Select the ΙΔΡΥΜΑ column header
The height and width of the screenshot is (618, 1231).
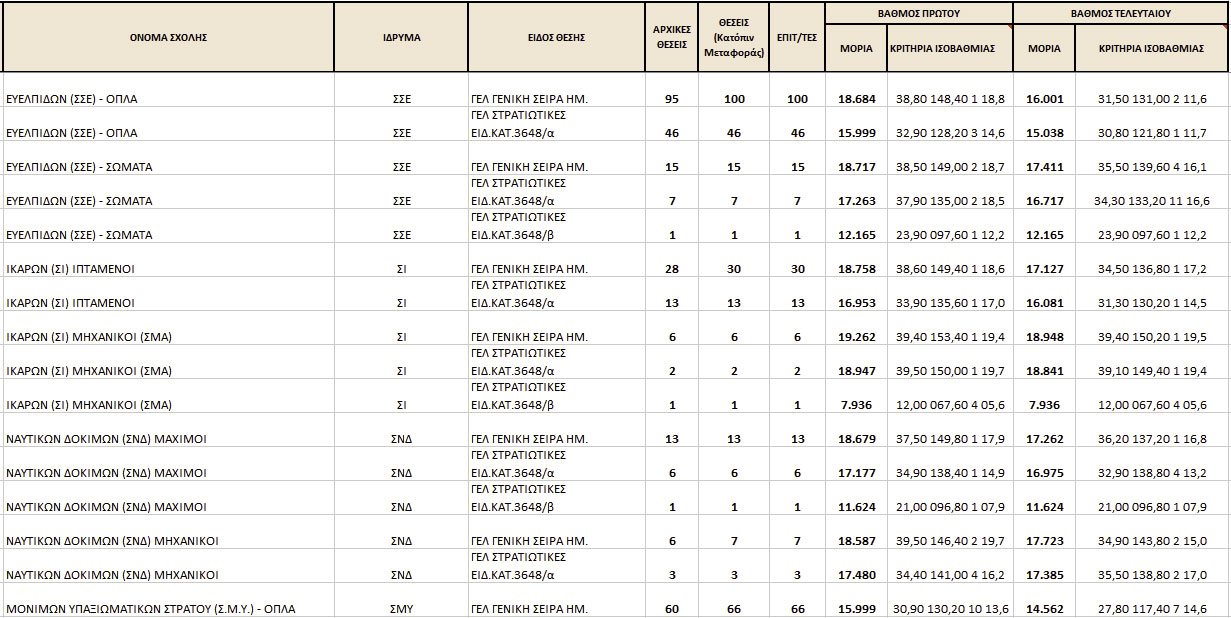(x=401, y=37)
